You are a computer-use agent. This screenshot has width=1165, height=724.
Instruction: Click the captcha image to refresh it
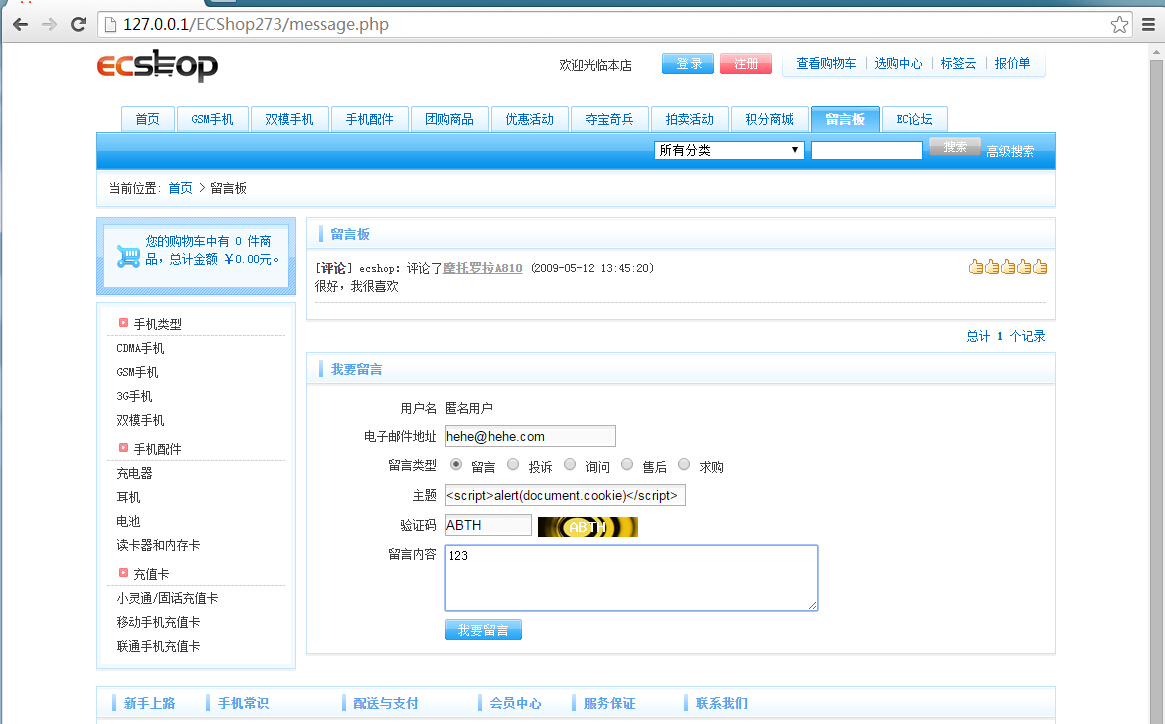point(588,526)
